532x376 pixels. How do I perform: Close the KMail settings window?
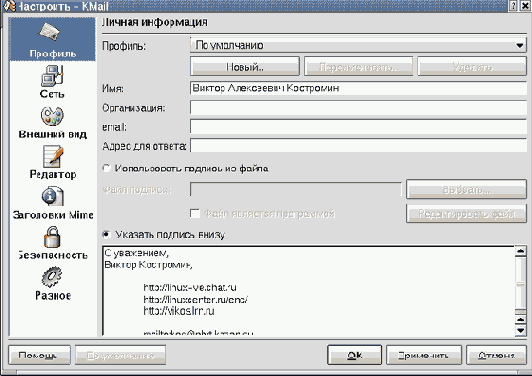[x=526, y=5]
